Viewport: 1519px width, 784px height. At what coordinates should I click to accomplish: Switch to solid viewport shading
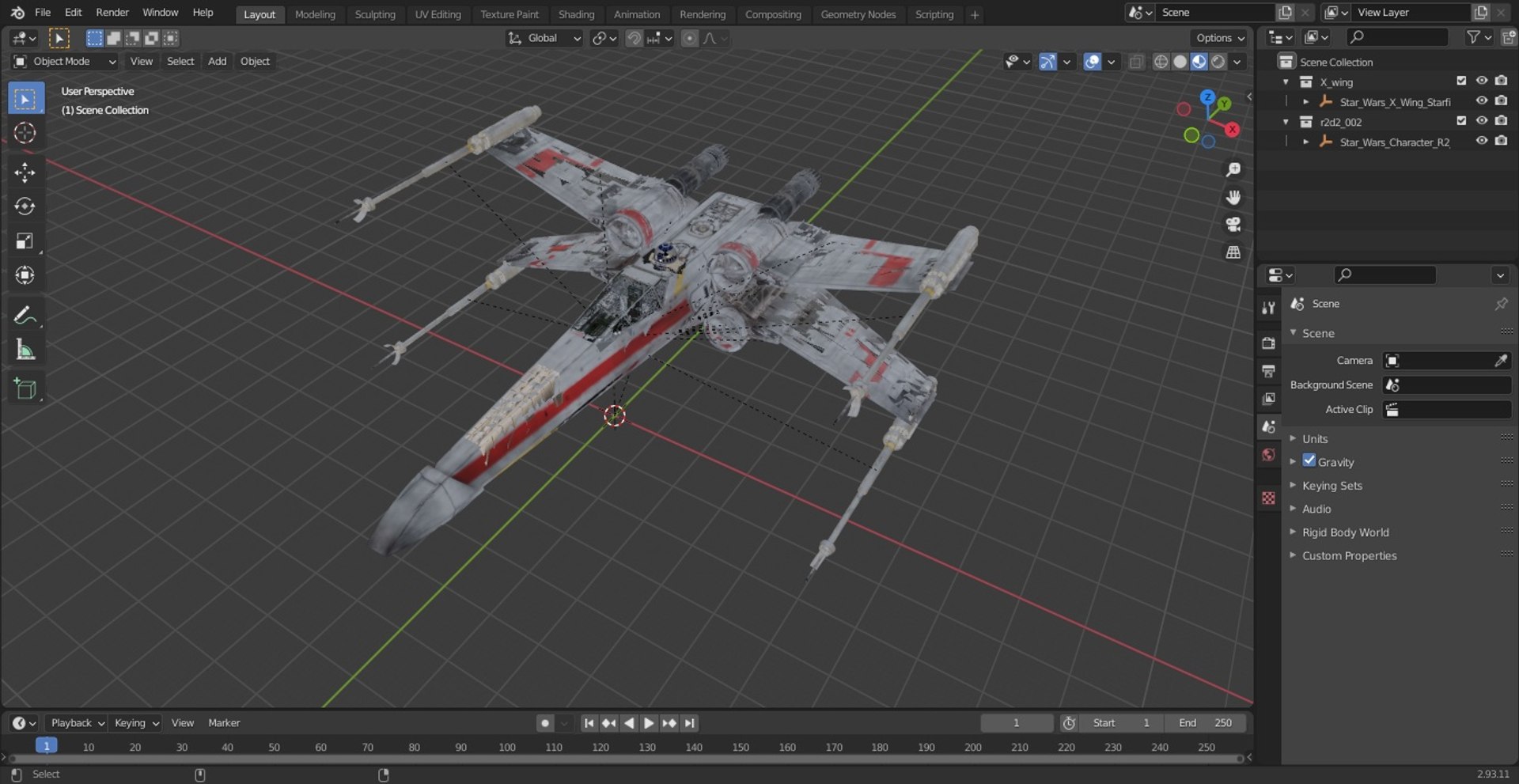(x=1180, y=62)
